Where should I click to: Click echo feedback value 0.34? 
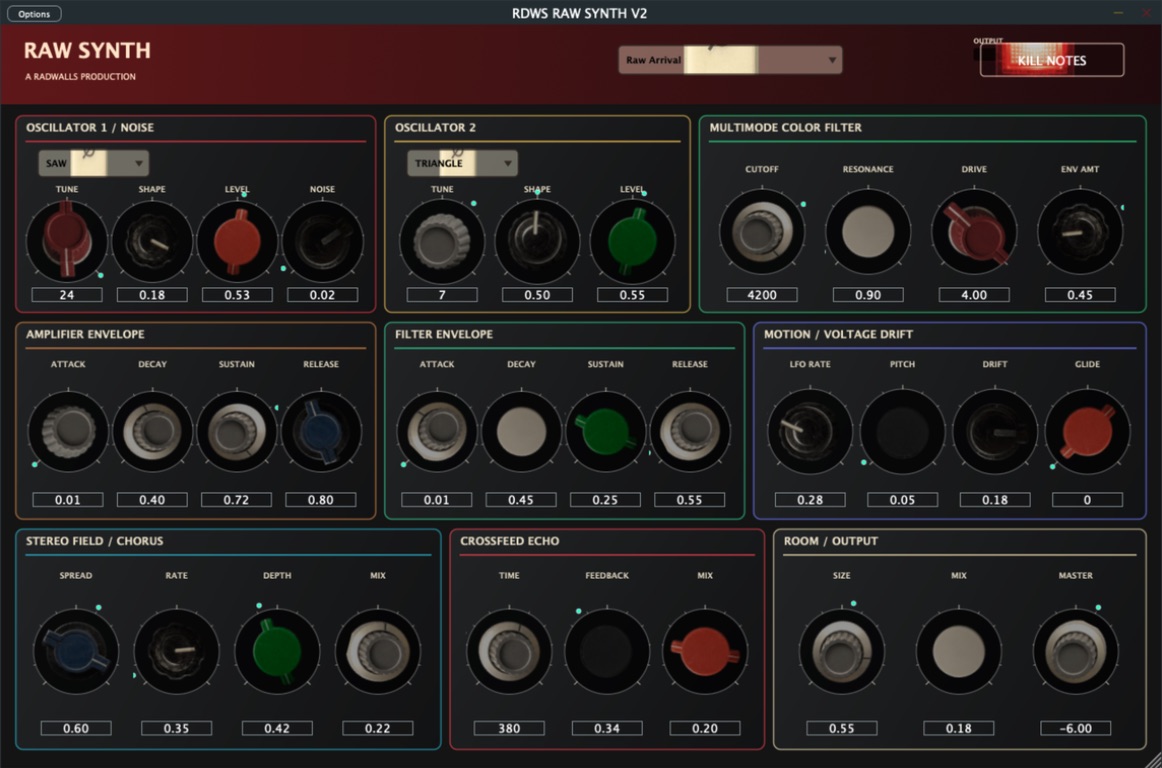tap(607, 728)
